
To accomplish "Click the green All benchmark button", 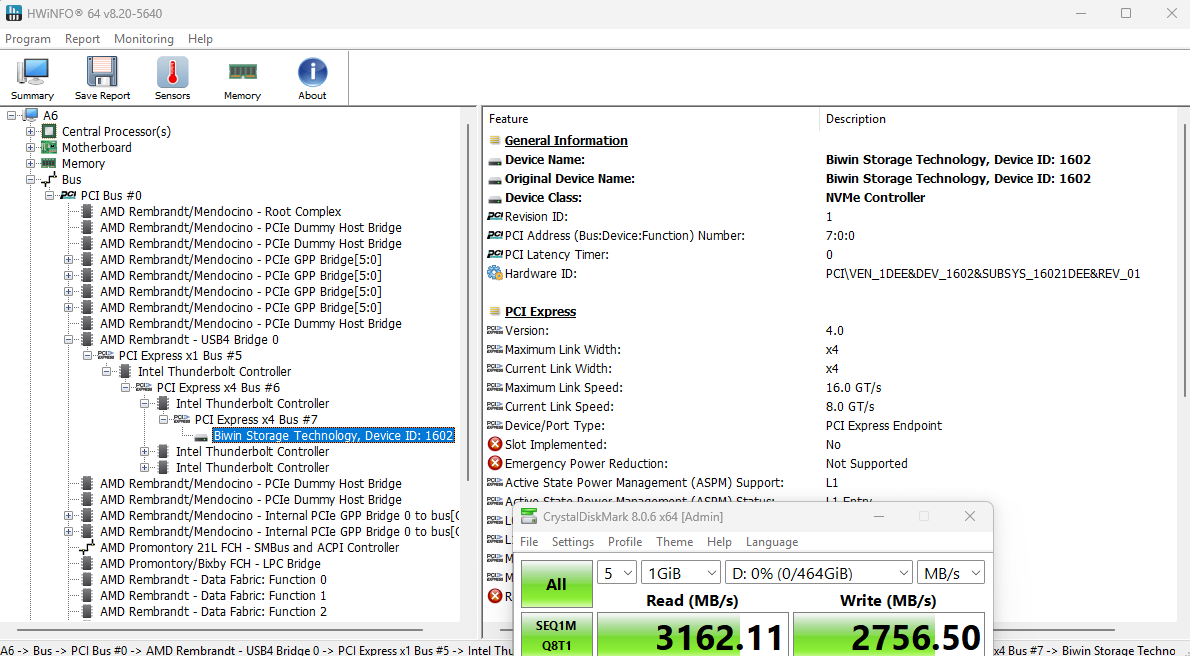I will tap(556, 584).
